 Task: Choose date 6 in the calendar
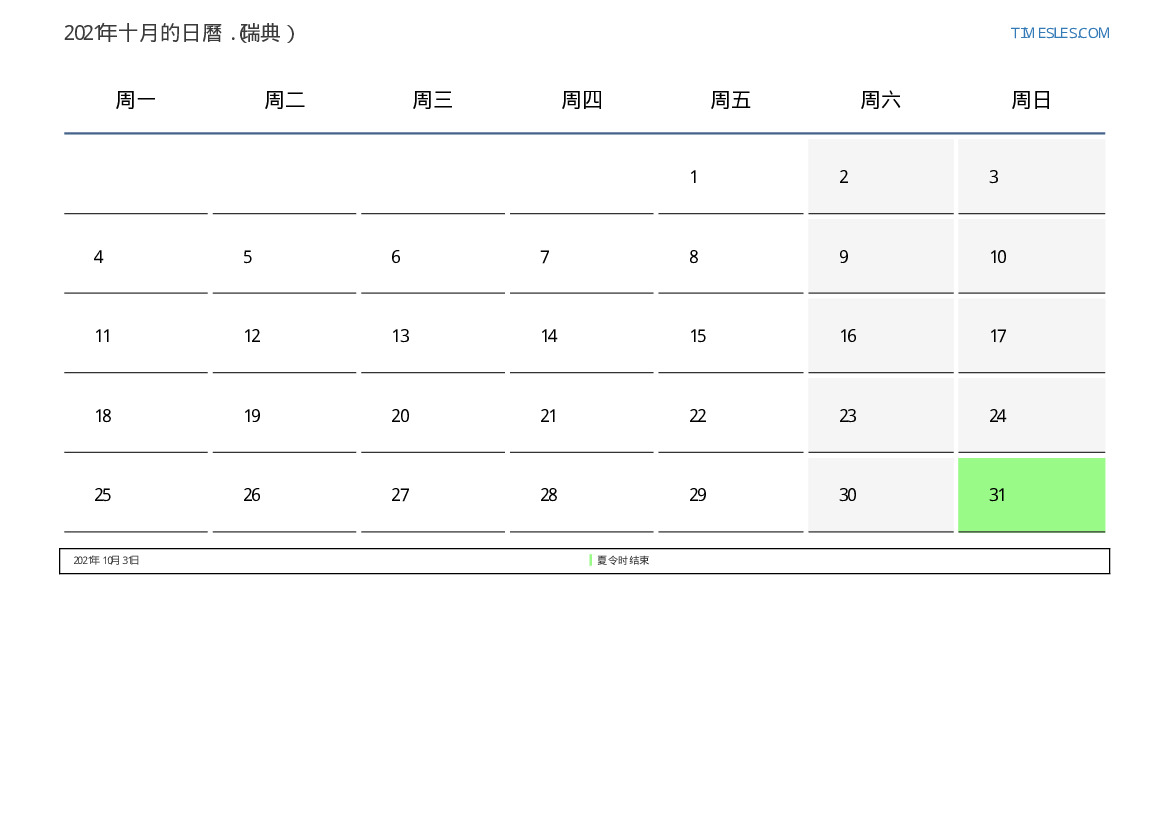(432, 257)
